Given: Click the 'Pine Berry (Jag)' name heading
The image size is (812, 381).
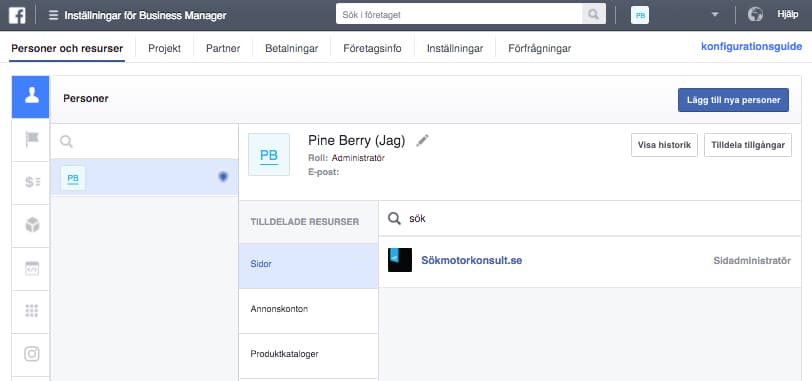Looking at the screenshot, I should [357, 140].
